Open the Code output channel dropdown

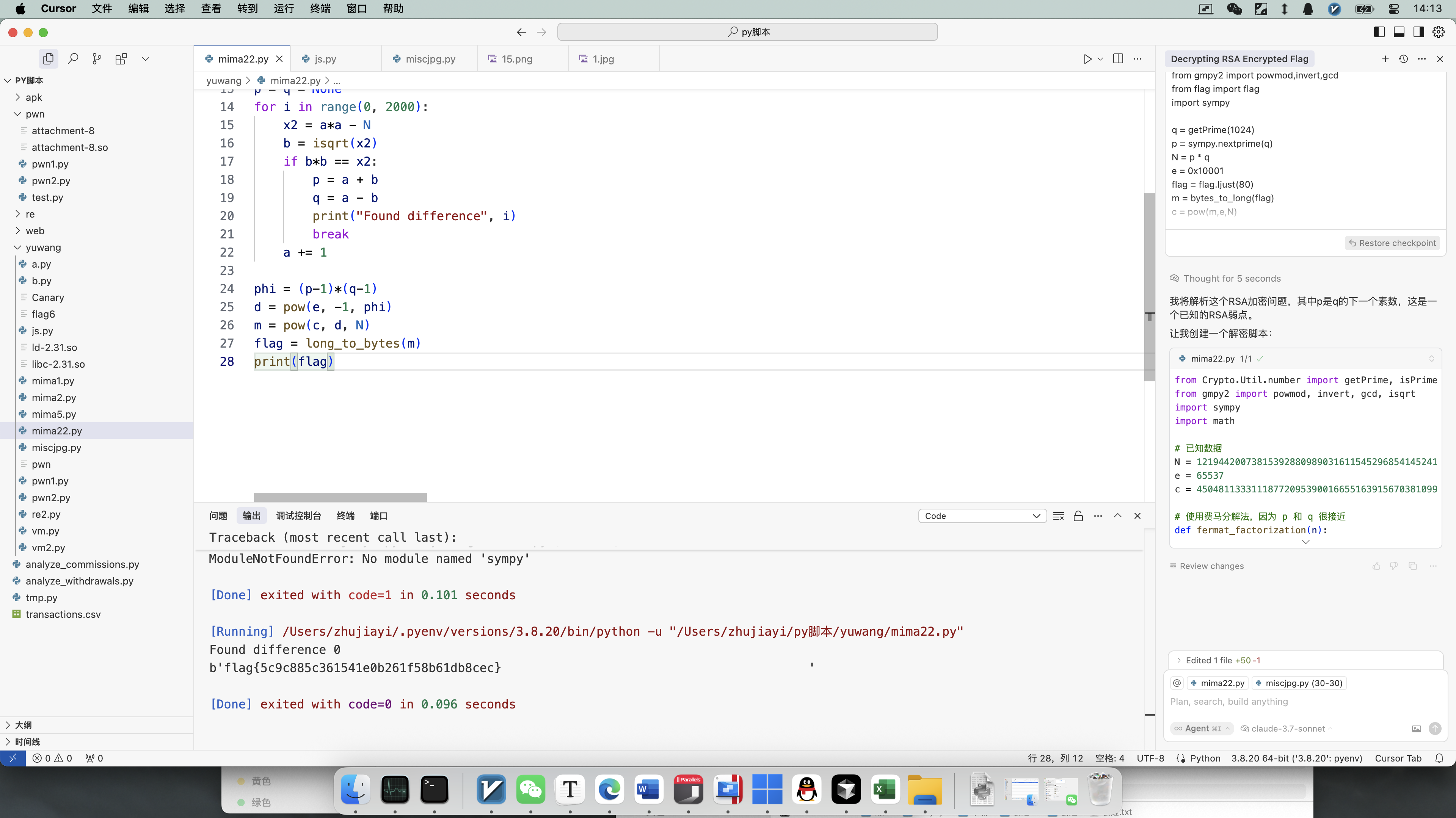[x=982, y=516]
